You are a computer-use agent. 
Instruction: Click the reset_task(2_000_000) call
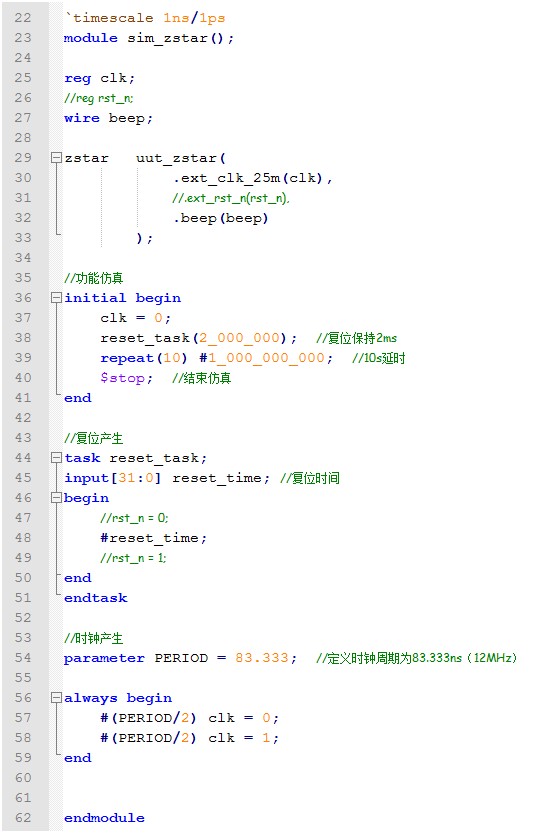pyautogui.click(x=199, y=338)
